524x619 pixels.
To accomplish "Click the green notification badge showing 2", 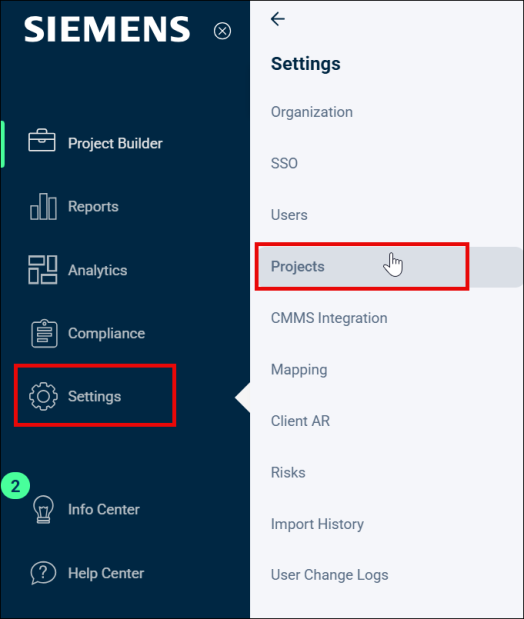I will (x=15, y=486).
